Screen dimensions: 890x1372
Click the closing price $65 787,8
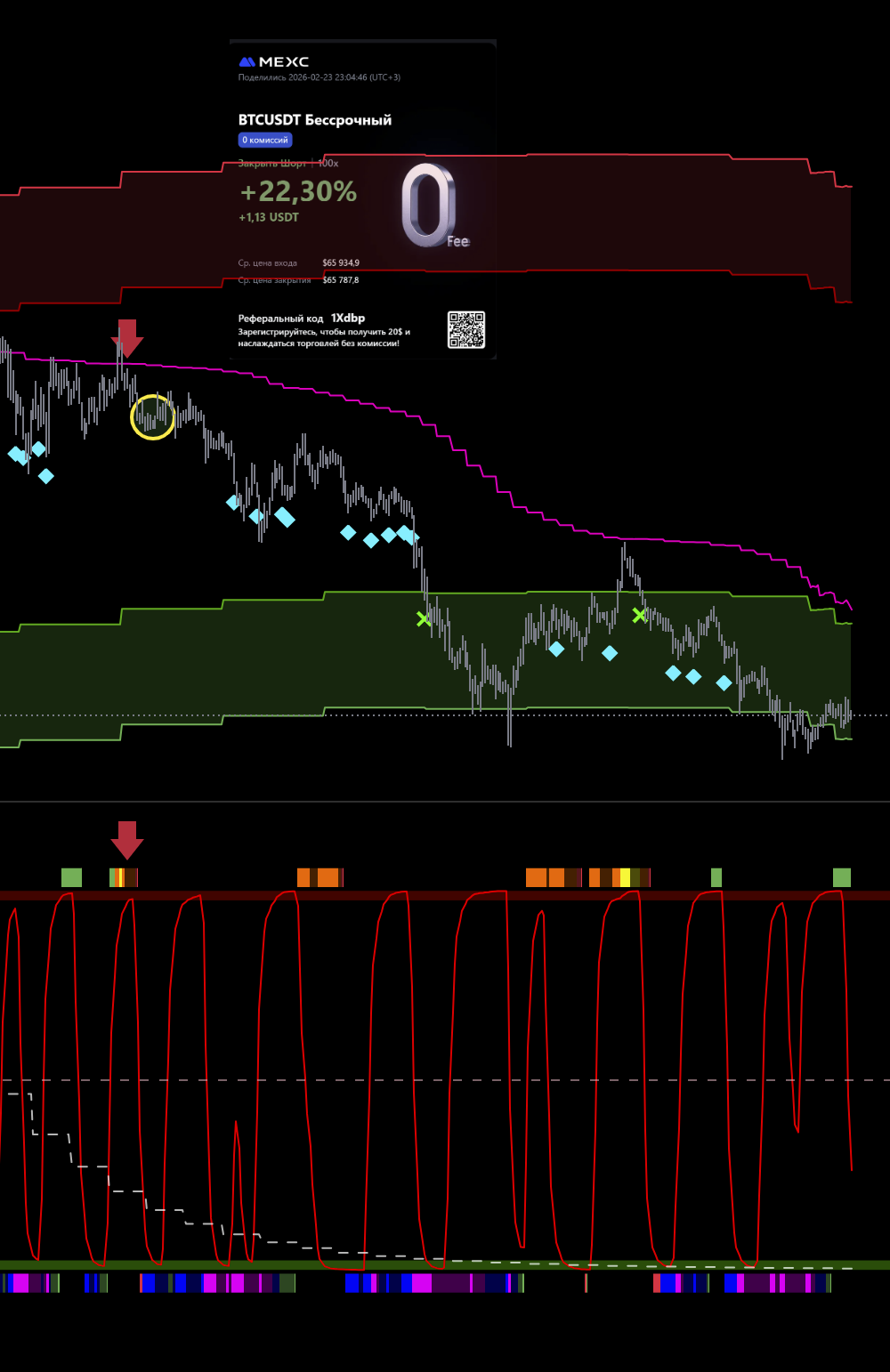pyautogui.click(x=341, y=280)
